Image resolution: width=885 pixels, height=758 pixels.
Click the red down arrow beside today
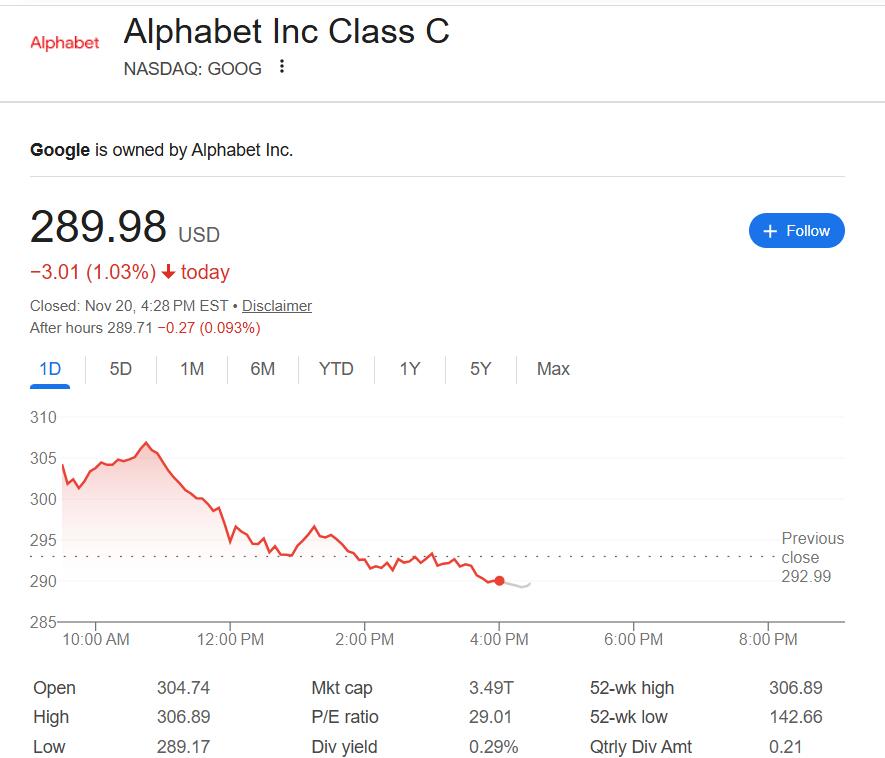point(168,272)
